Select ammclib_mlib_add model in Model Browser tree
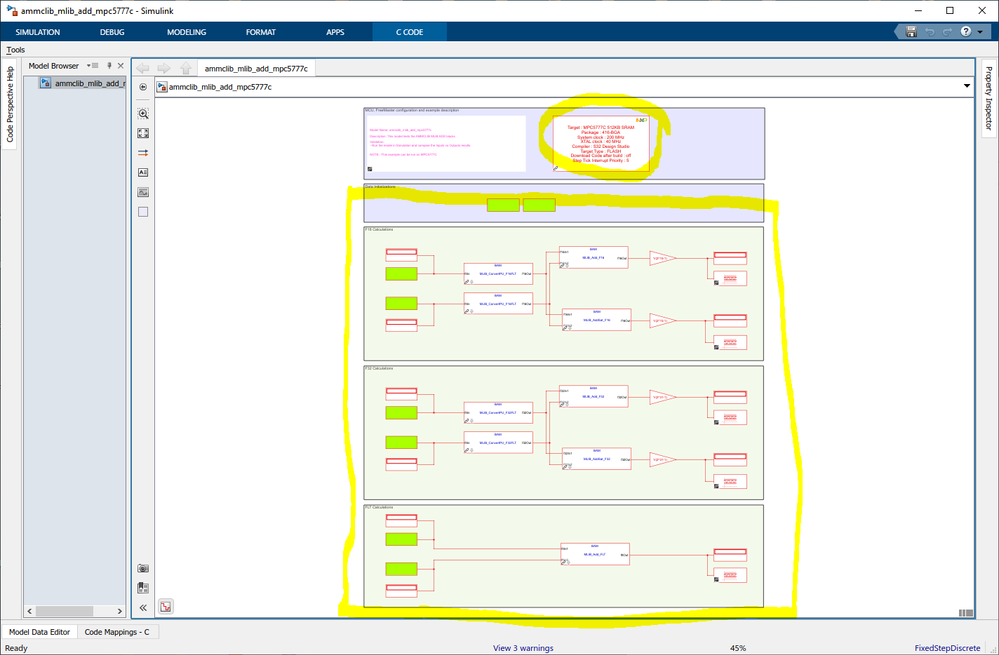Screen dimensions: 999x655 [82, 83]
